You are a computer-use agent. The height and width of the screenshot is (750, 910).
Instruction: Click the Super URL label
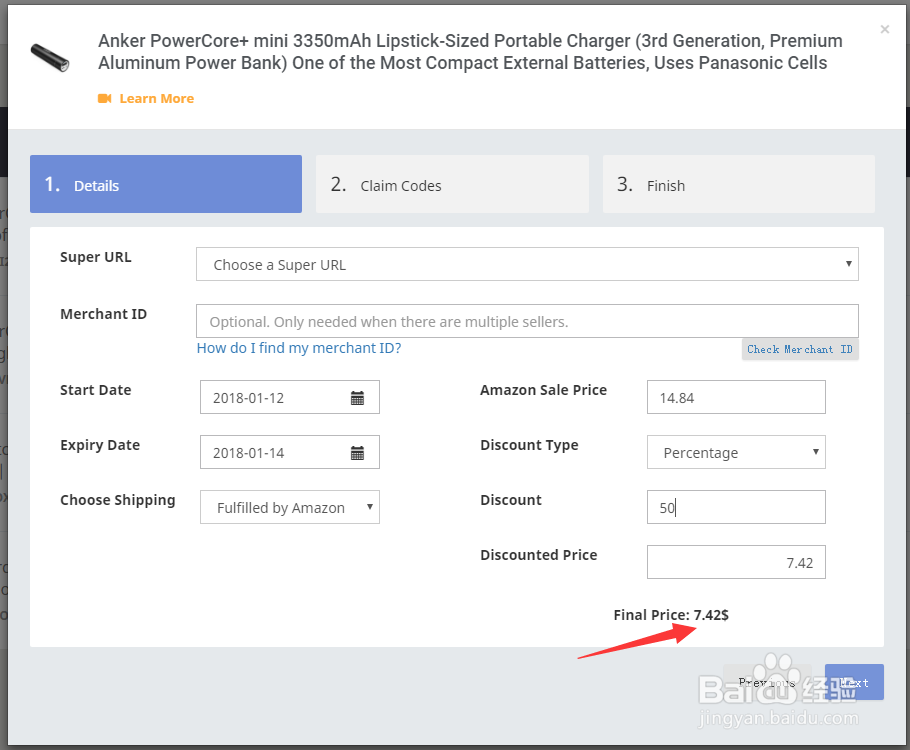96,257
